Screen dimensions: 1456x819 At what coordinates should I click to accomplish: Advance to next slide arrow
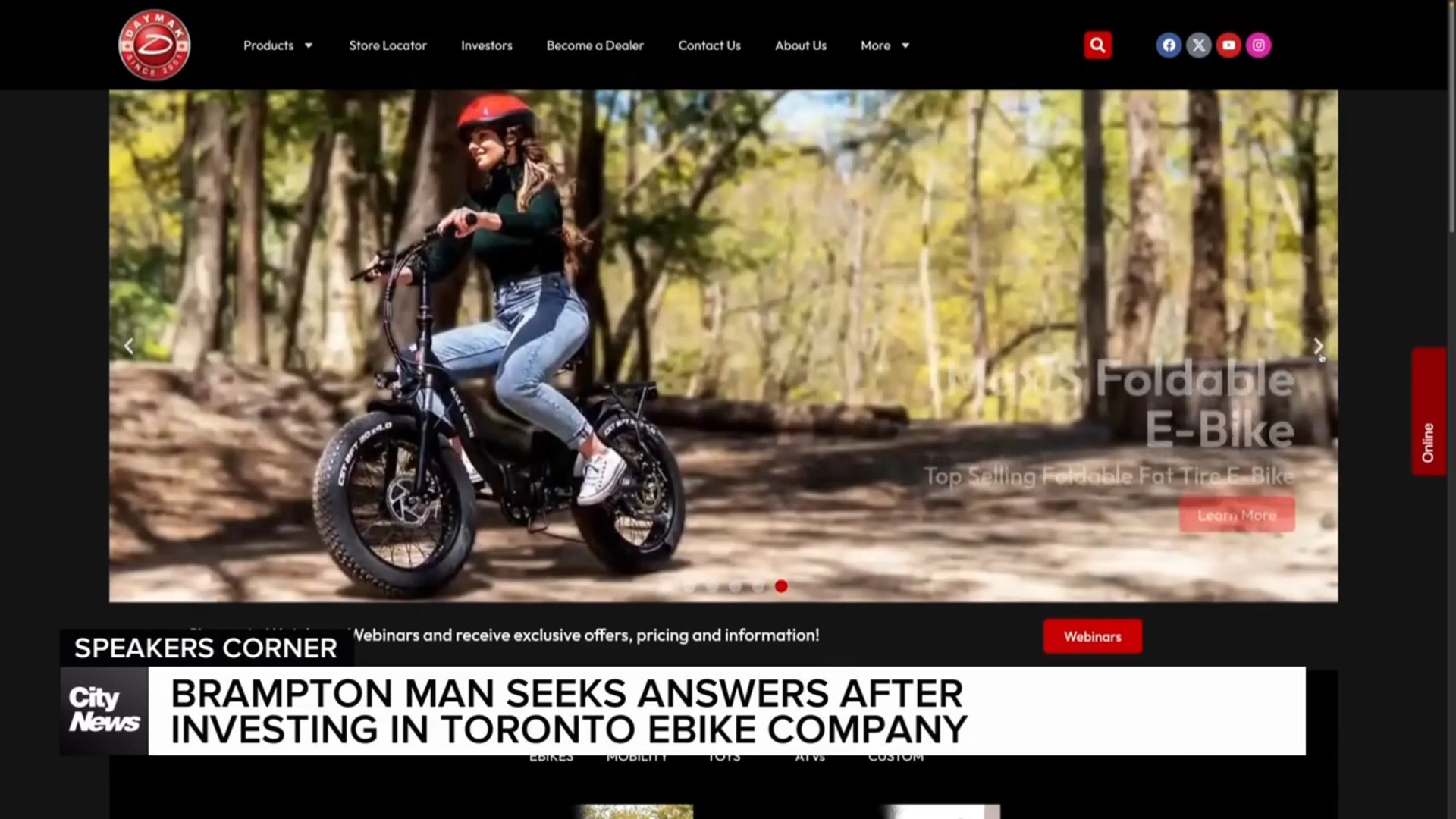pos(1318,347)
